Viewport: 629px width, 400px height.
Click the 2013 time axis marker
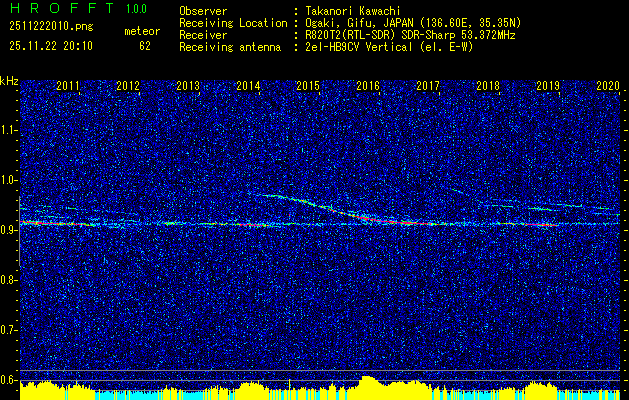(188, 85)
